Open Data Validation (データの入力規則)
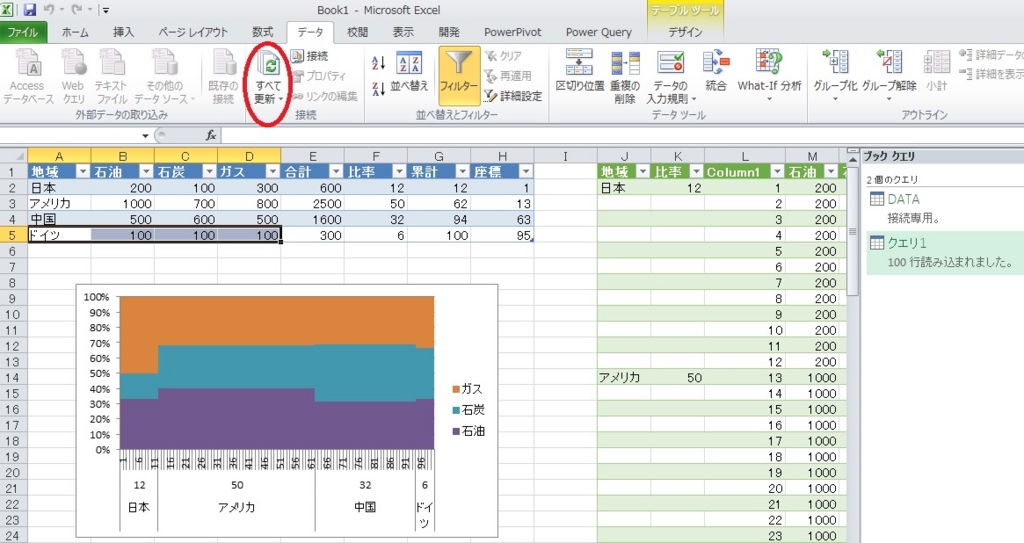This screenshot has width=1024, height=543. (x=671, y=76)
